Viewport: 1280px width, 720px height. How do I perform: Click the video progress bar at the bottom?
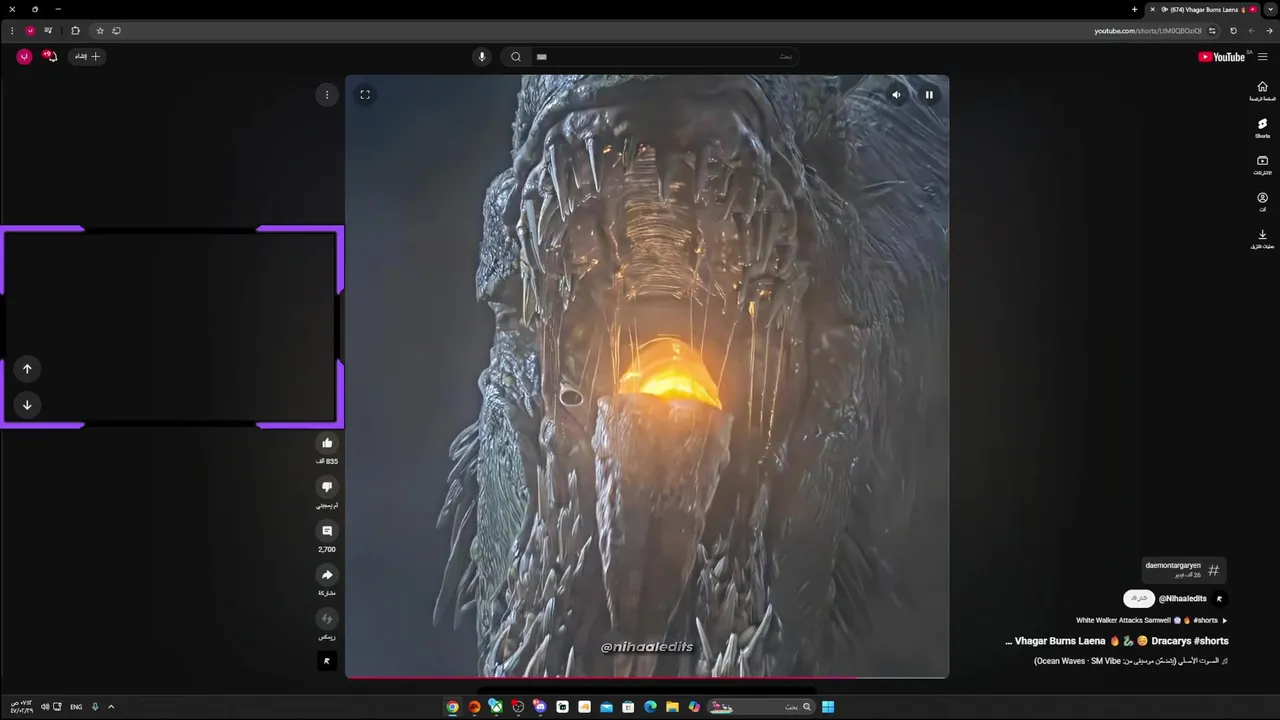coord(647,677)
